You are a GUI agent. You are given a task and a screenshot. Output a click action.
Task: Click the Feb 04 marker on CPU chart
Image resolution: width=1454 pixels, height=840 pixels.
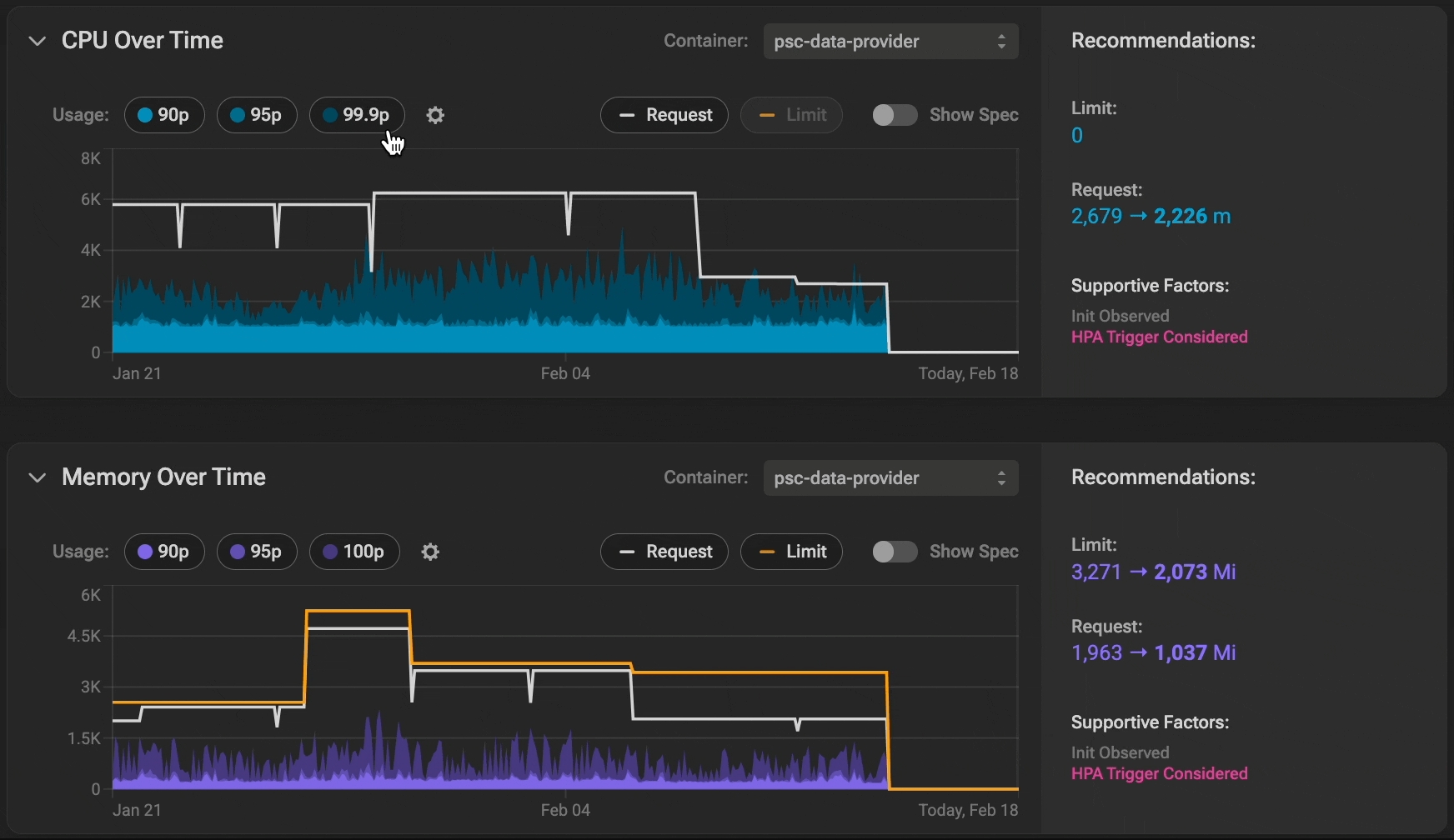point(565,373)
